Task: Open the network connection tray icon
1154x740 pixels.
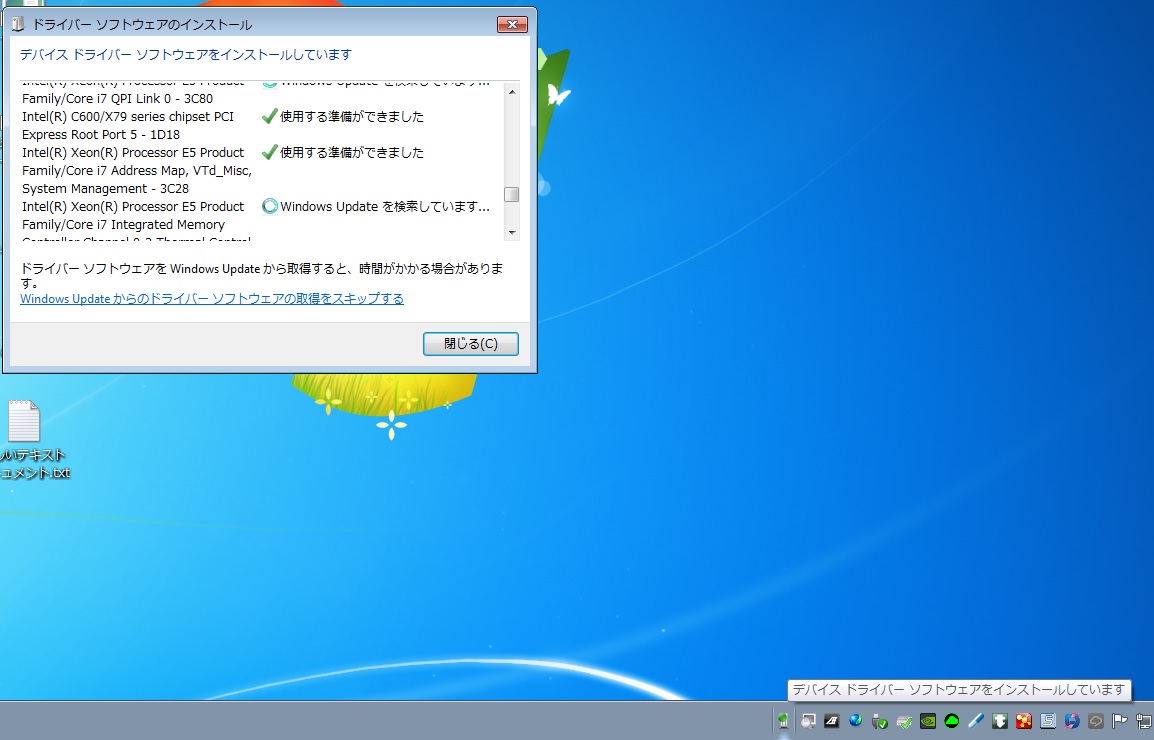Action: click(x=1144, y=721)
